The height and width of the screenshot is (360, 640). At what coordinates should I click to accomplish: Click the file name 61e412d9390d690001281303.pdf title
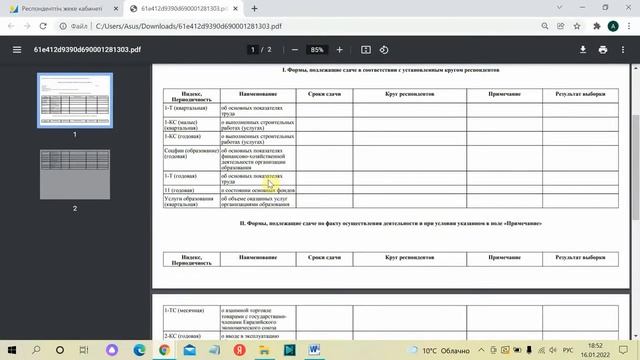coord(87,50)
